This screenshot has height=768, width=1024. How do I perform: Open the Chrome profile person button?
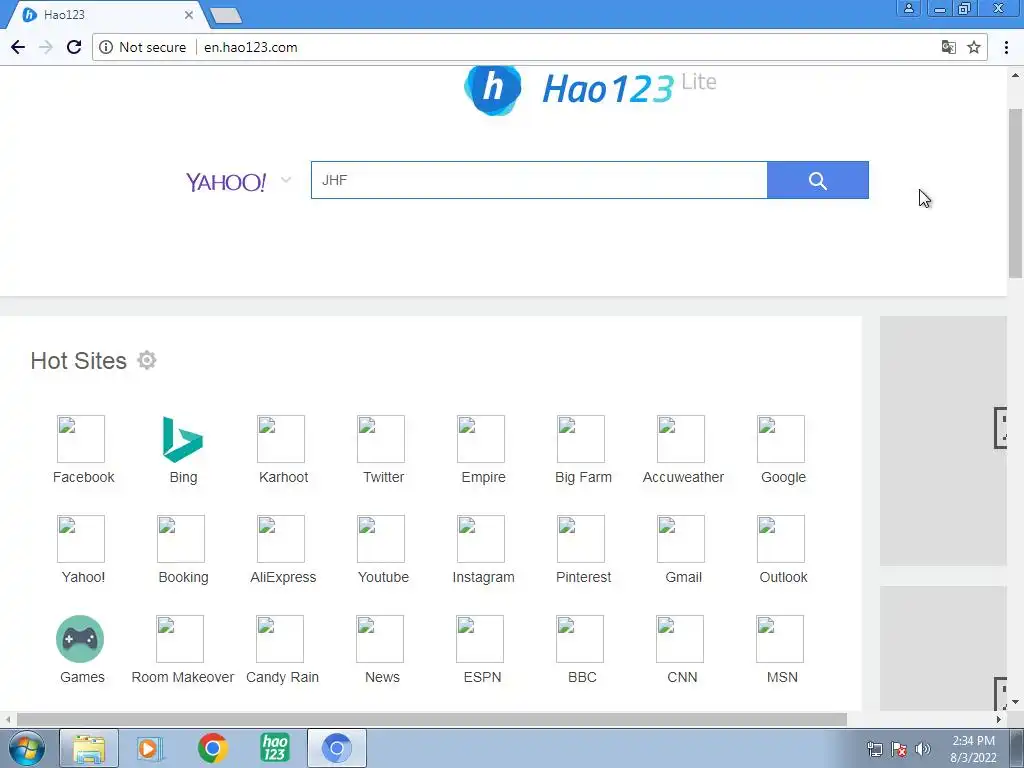coord(908,8)
